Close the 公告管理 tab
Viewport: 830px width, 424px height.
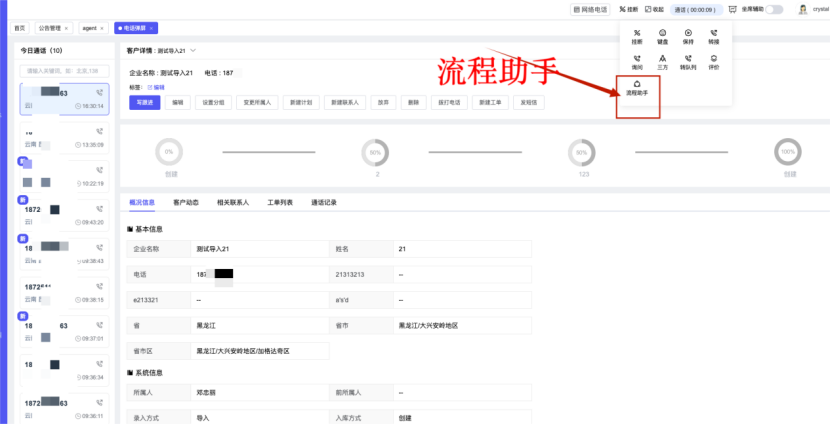pos(67,28)
